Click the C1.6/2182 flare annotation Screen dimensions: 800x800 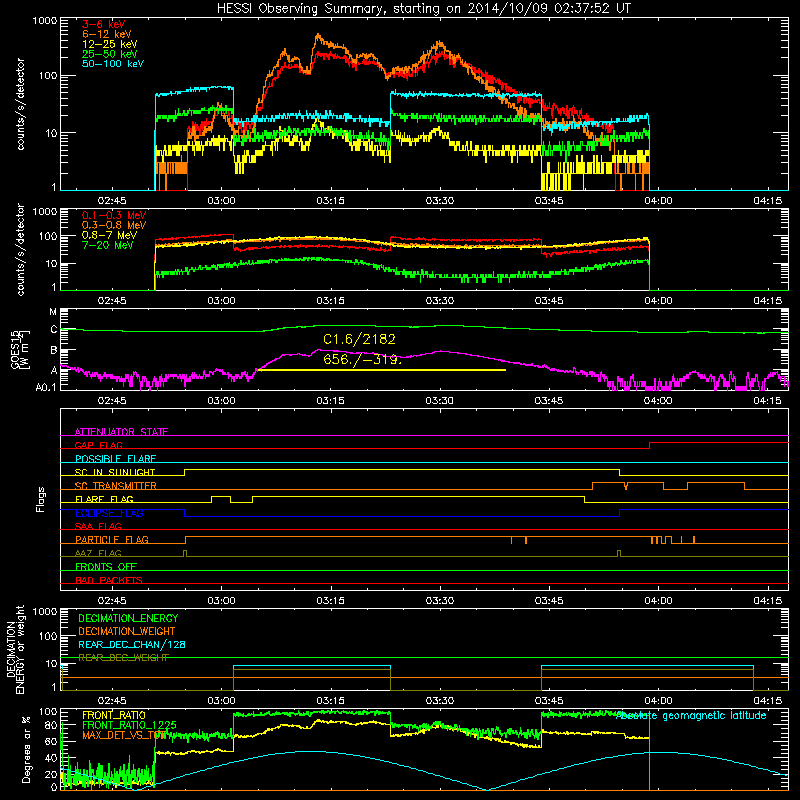[x=359, y=339]
